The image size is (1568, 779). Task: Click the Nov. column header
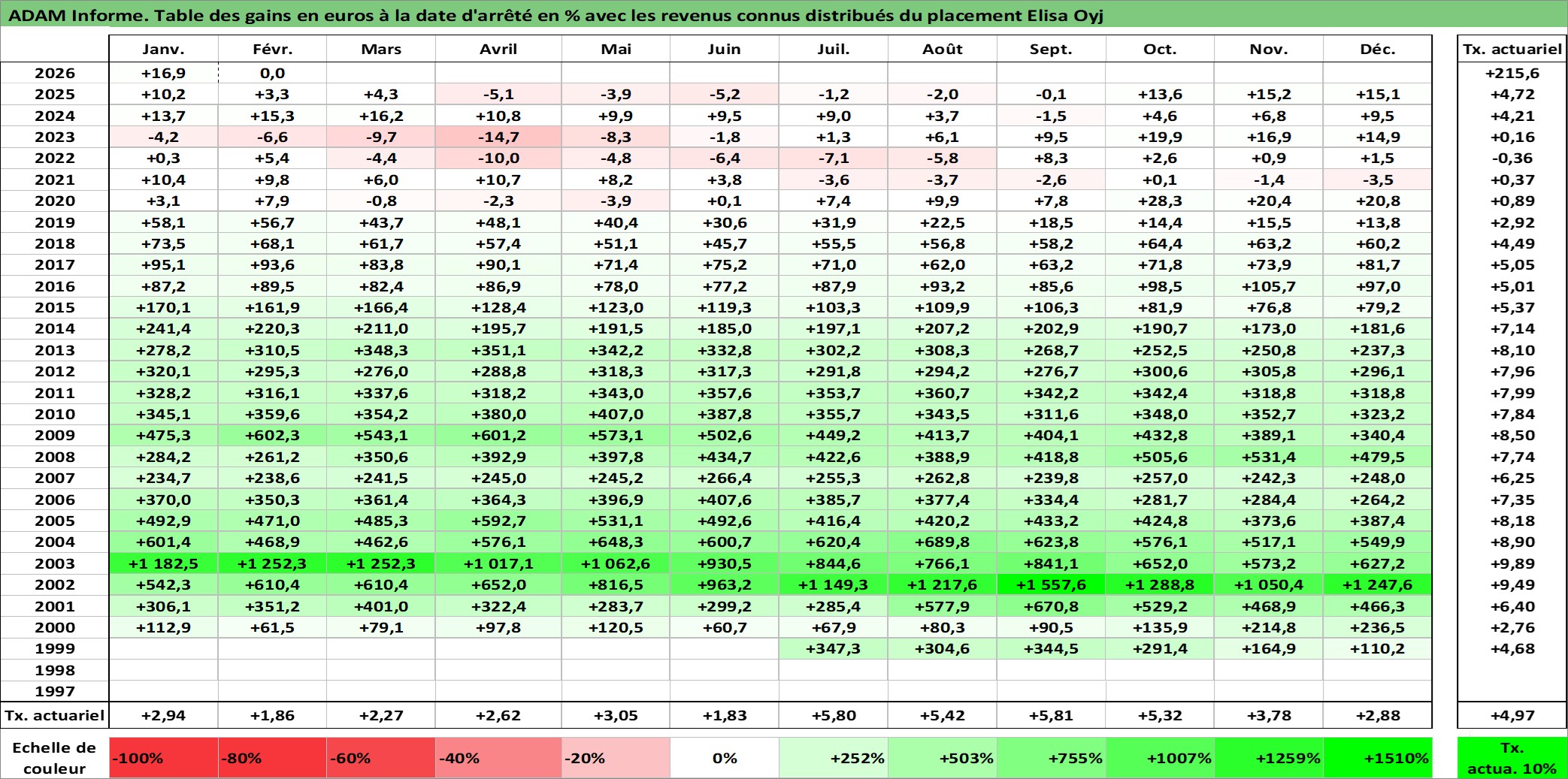[1269, 49]
